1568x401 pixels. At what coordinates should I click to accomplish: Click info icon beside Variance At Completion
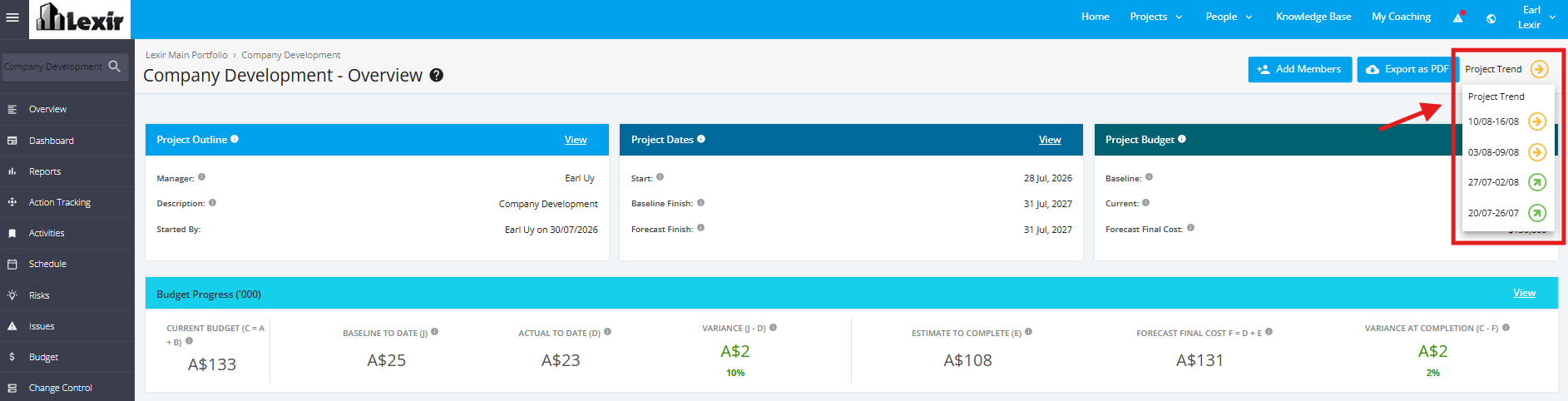point(1506,328)
